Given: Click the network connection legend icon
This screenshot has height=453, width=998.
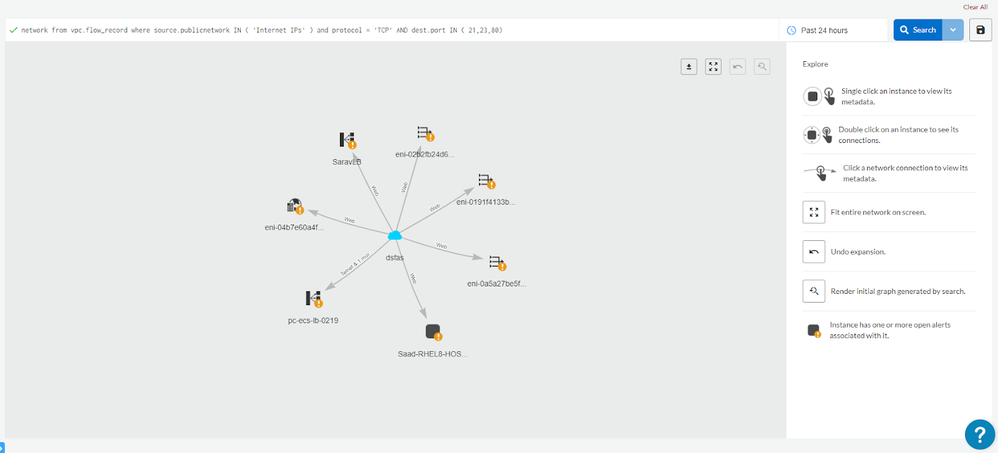Looking at the screenshot, I should 819,172.
